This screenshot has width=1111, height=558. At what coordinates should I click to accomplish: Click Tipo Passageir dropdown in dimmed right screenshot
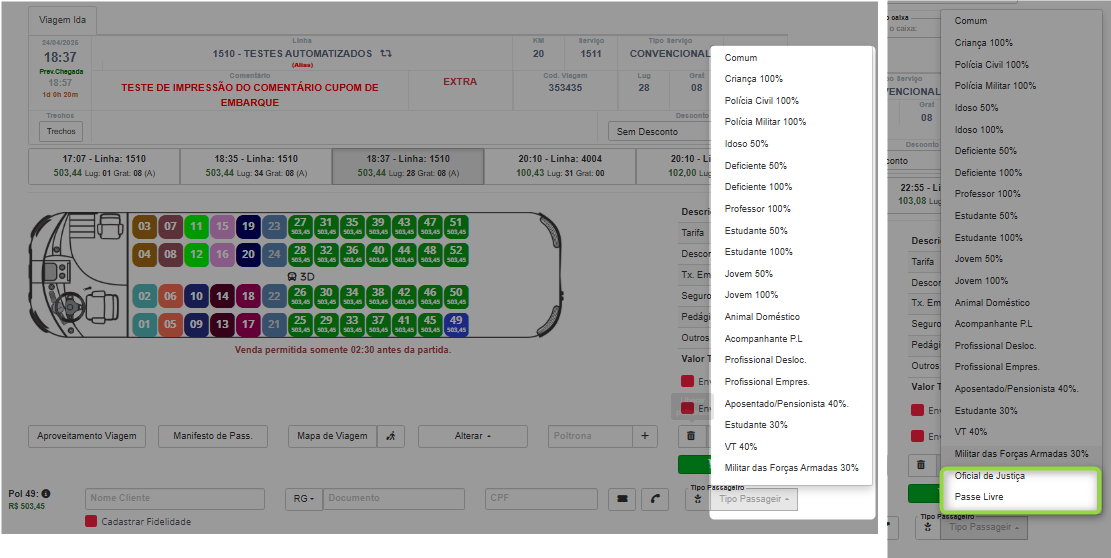click(984, 528)
